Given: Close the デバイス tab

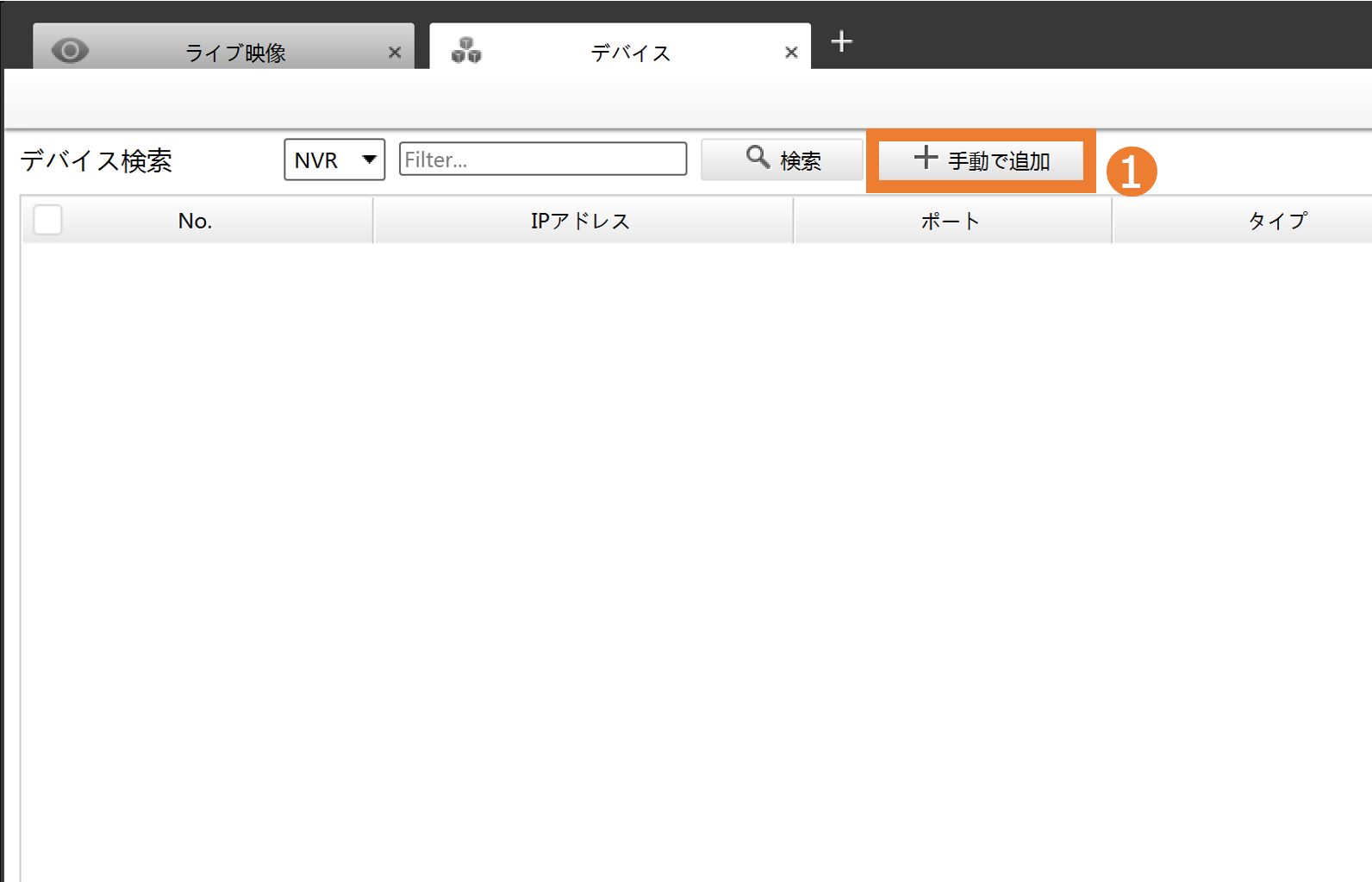Looking at the screenshot, I should click(x=791, y=53).
